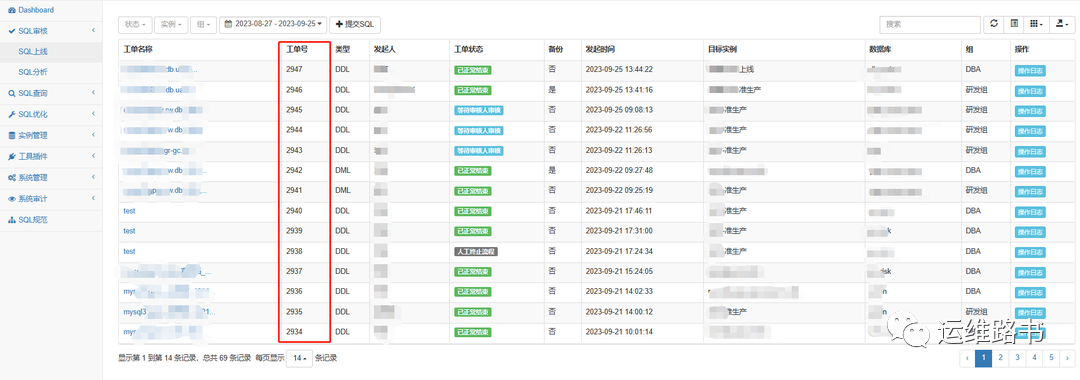The image size is (1080, 380).
Task: Expand the 系统审计 sidebar section
Action: pos(51,199)
